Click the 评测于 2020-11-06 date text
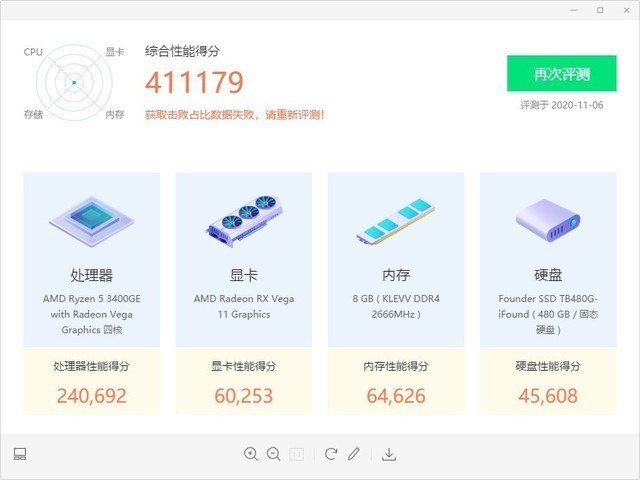Screen dimensions: 640x480 tap(562, 105)
